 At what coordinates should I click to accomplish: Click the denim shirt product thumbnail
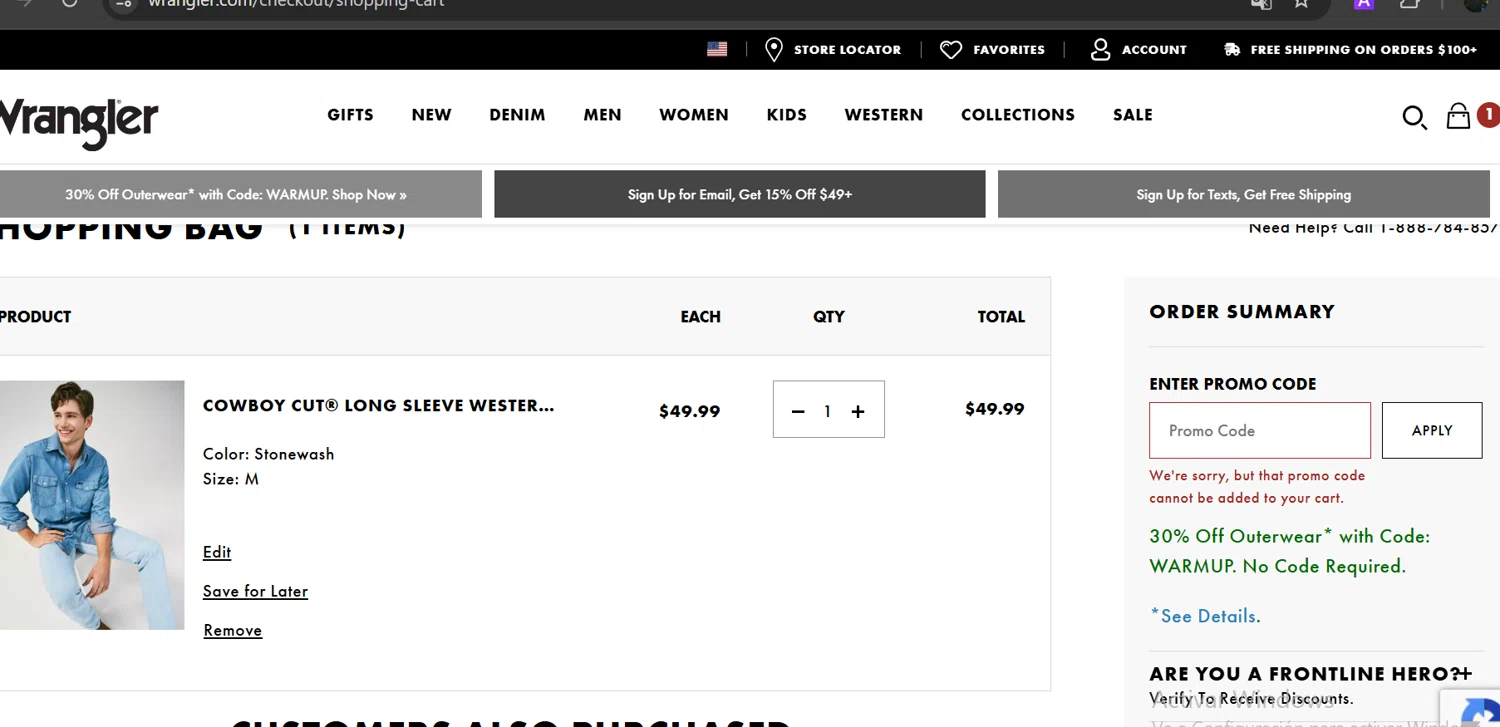[x=92, y=505]
